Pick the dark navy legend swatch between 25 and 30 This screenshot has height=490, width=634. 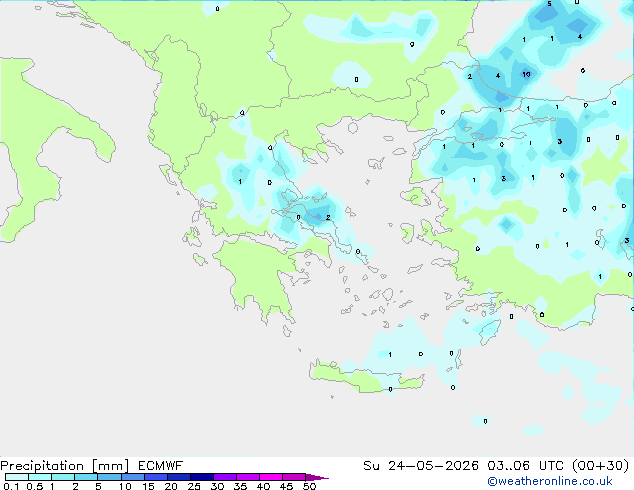coord(202,477)
